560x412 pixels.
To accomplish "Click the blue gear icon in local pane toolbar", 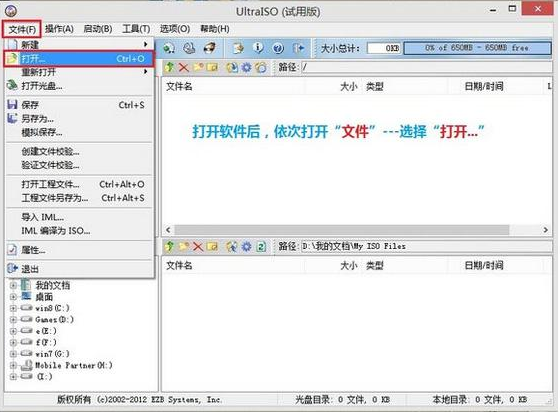I will (246, 246).
